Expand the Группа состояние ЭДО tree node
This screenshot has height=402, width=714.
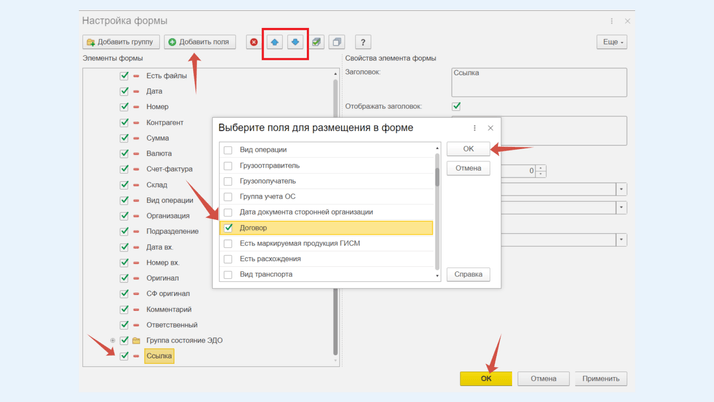(x=113, y=341)
